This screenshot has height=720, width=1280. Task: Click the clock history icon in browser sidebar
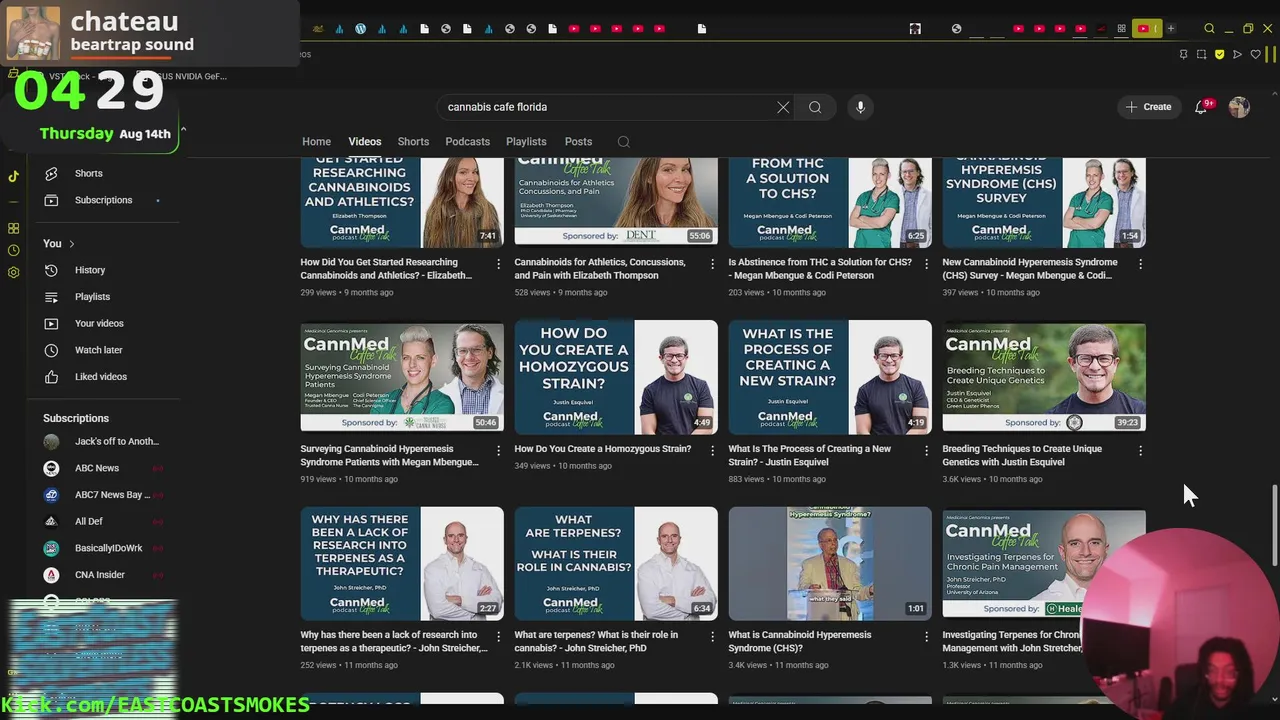click(x=13, y=250)
